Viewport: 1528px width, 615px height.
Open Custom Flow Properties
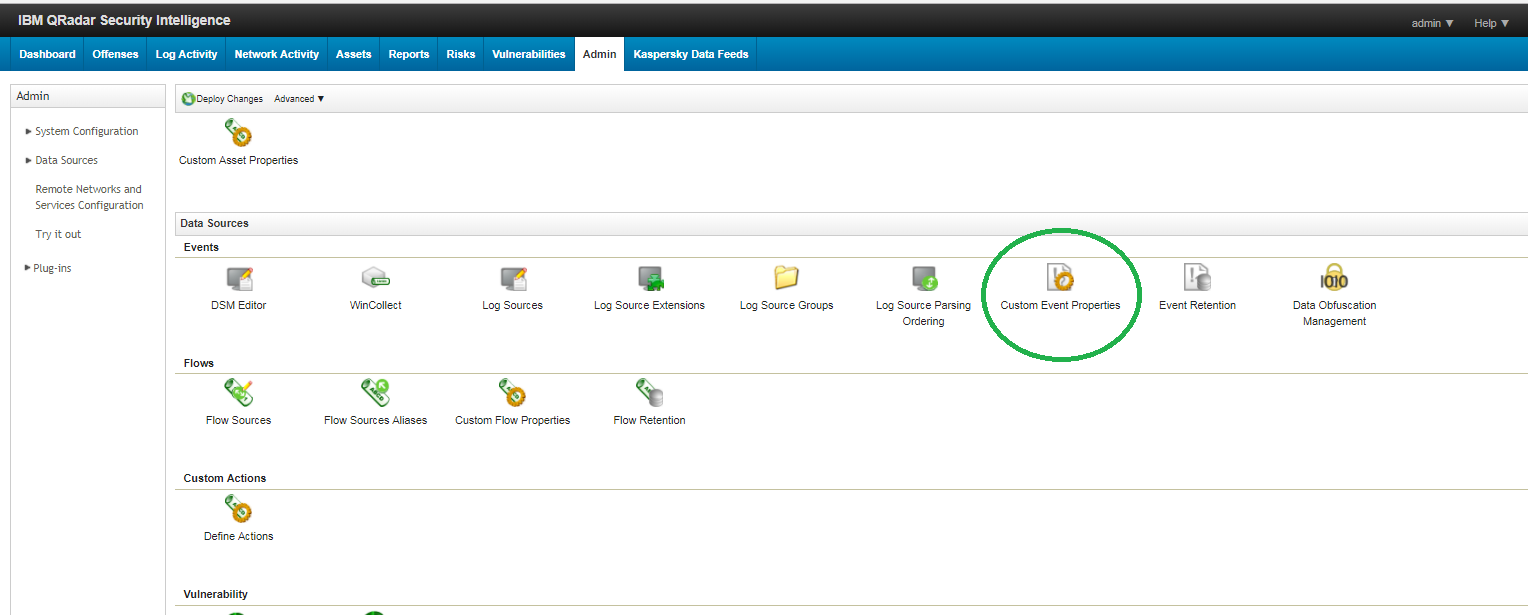pyautogui.click(x=512, y=393)
